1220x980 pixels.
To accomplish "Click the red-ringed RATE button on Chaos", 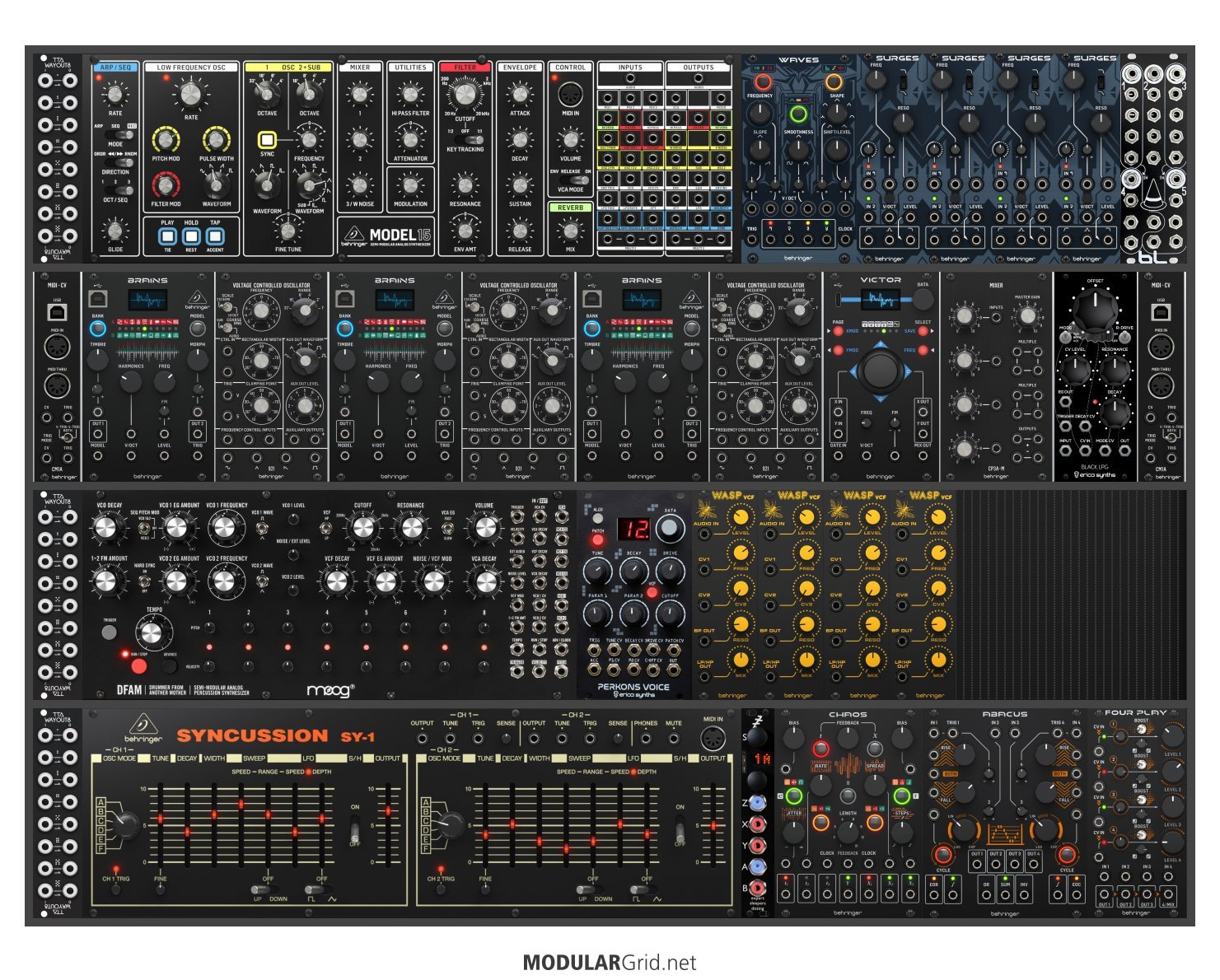I will coord(820,749).
